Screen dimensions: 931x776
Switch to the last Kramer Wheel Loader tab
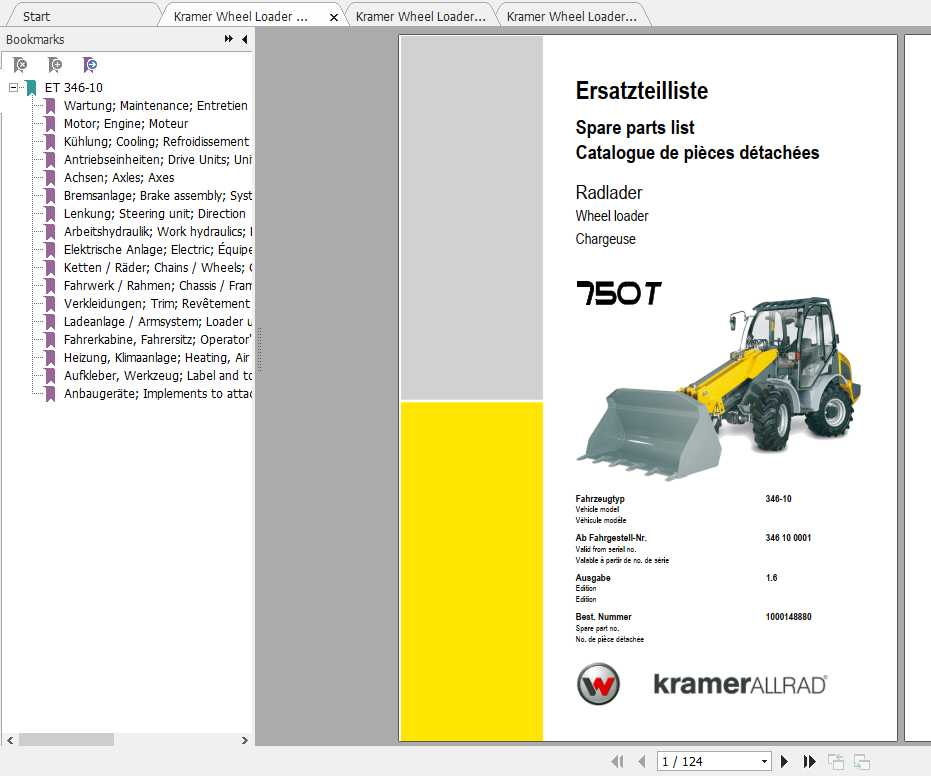coord(571,17)
